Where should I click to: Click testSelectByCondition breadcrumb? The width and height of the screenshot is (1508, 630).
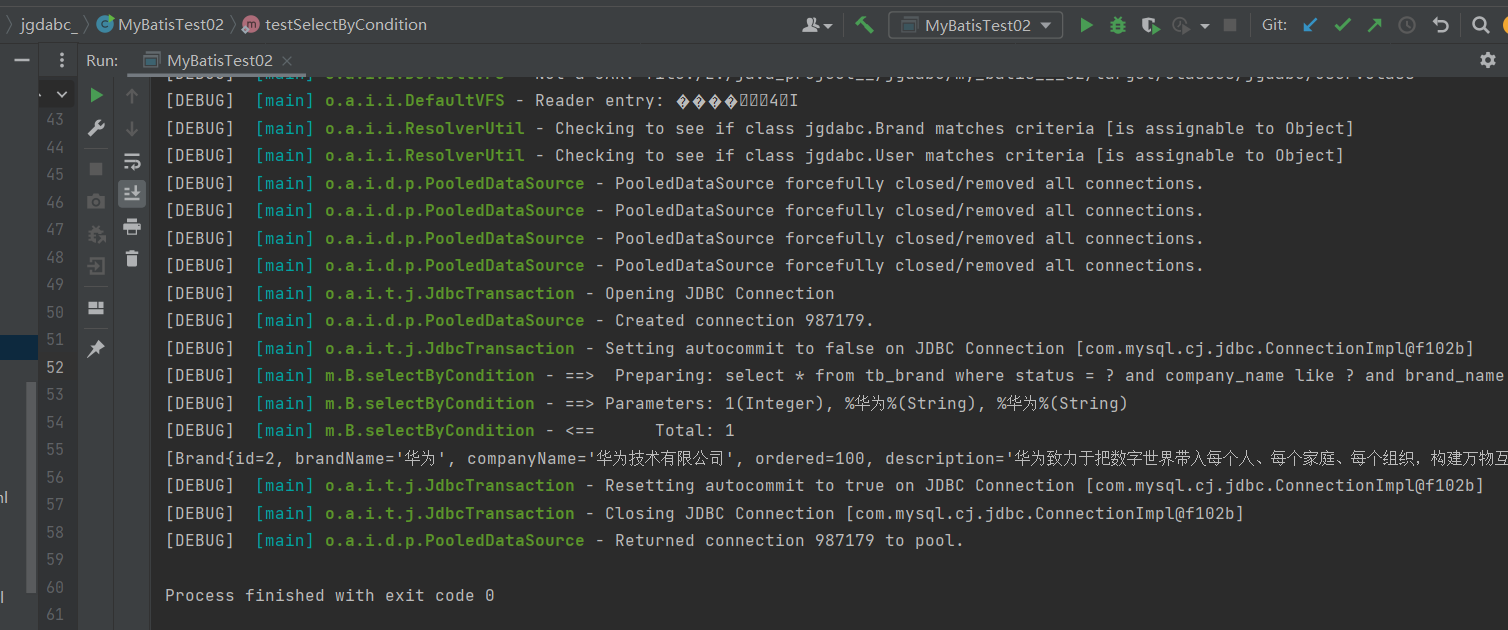click(335, 25)
